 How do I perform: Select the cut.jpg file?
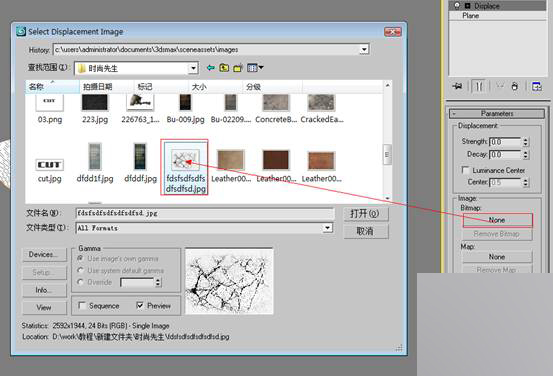point(50,171)
